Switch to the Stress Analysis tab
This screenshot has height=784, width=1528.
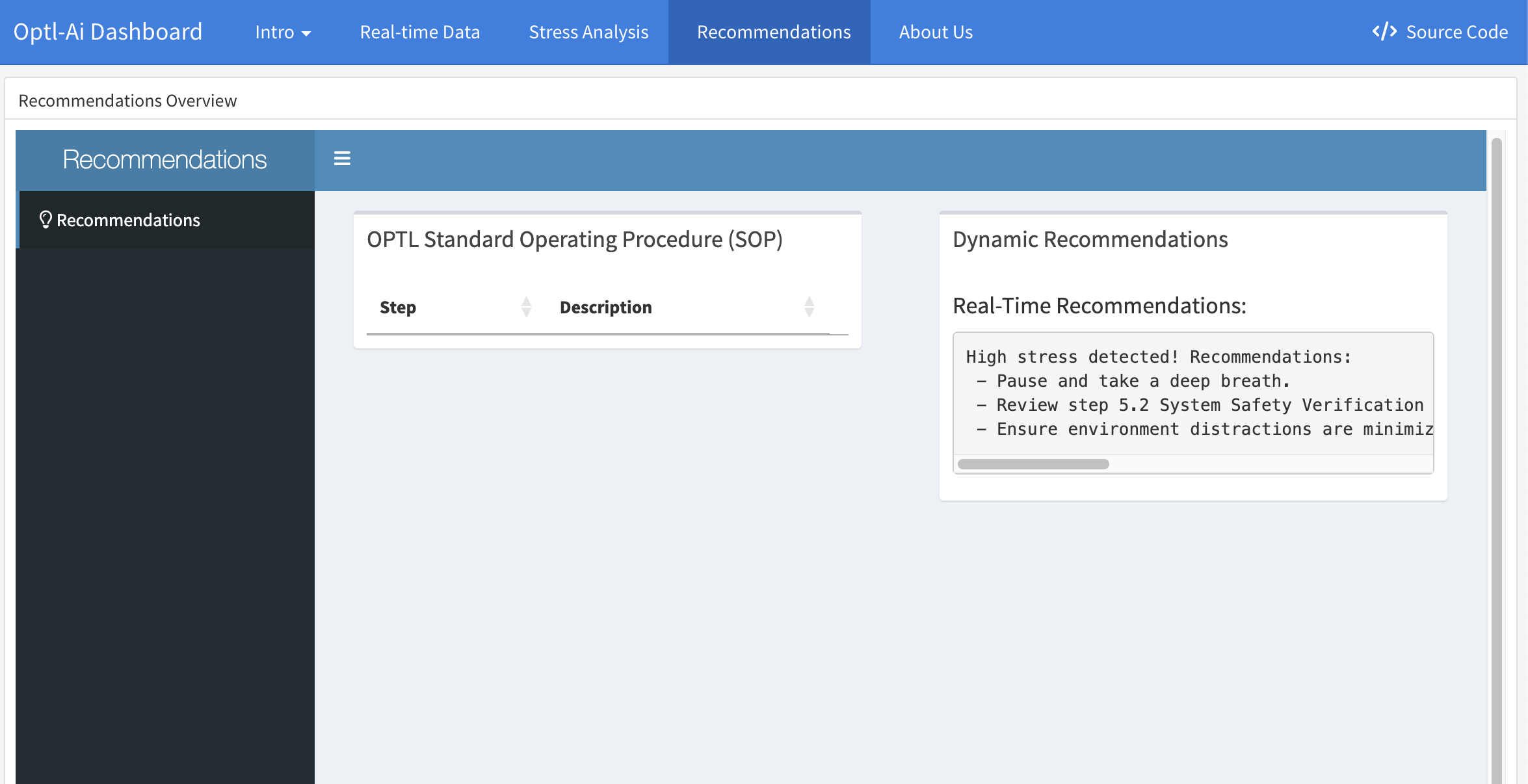(x=588, y=32)
